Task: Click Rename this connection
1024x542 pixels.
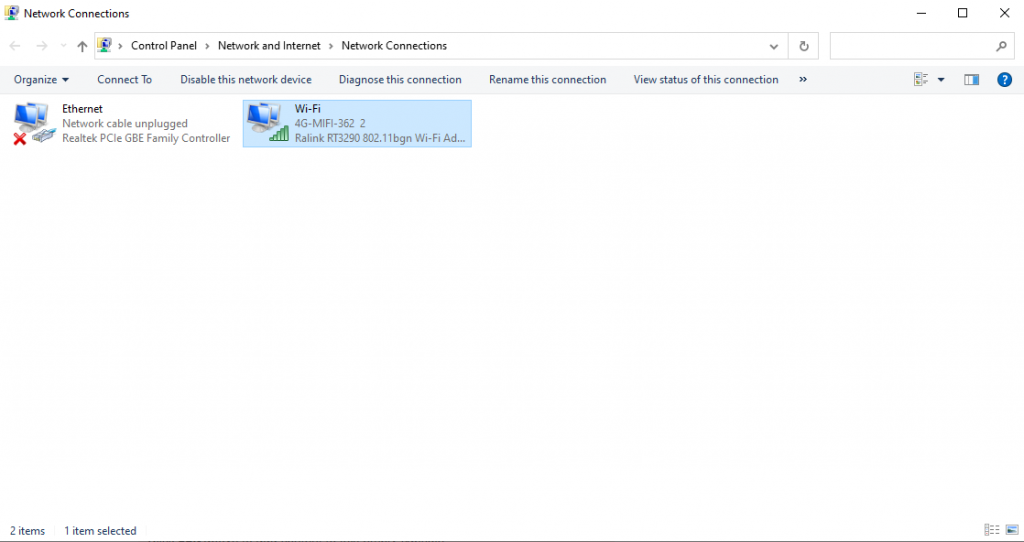Action: point(547,80)
